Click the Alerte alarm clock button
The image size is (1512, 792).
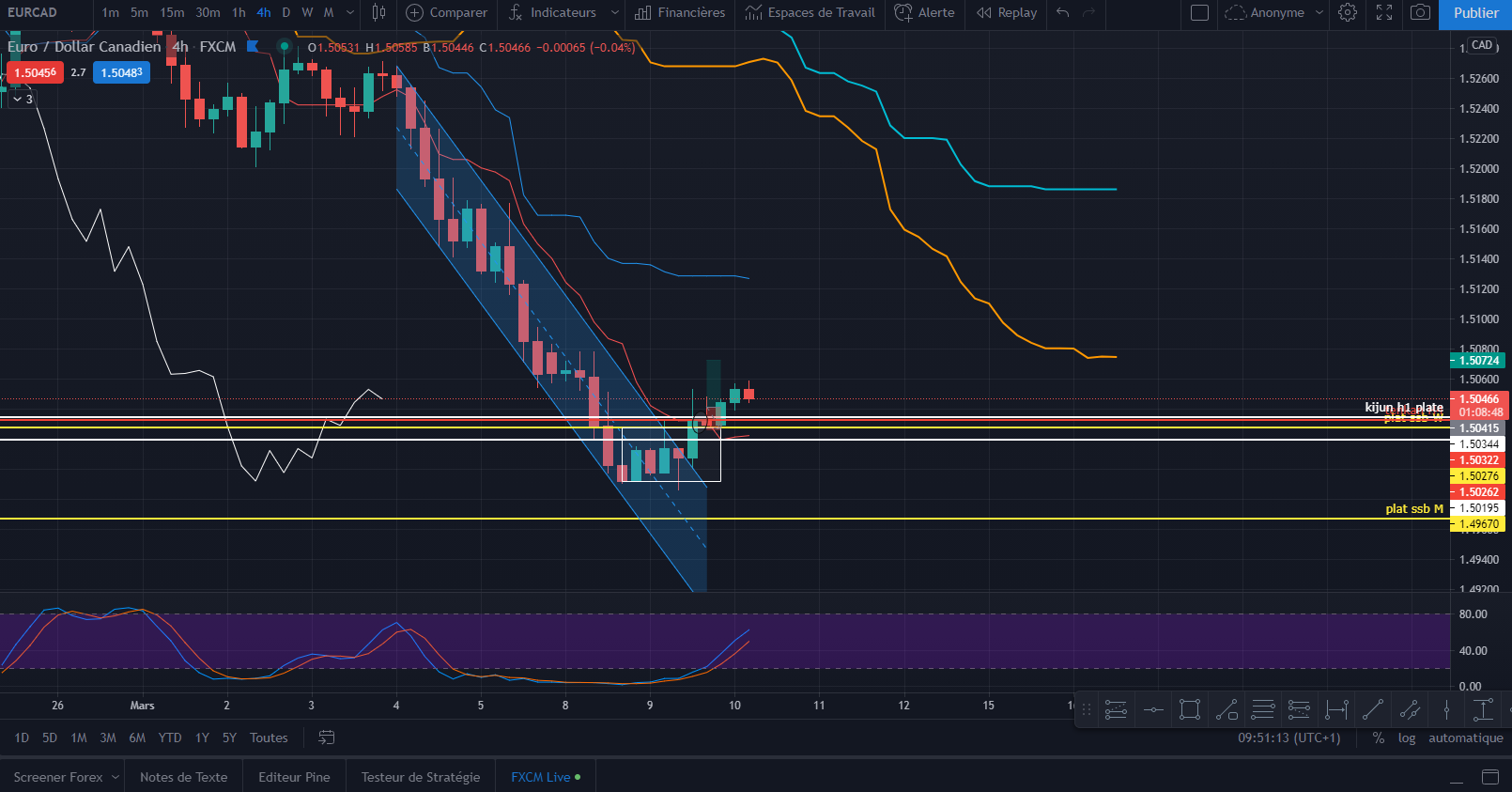tap(924, 13)
